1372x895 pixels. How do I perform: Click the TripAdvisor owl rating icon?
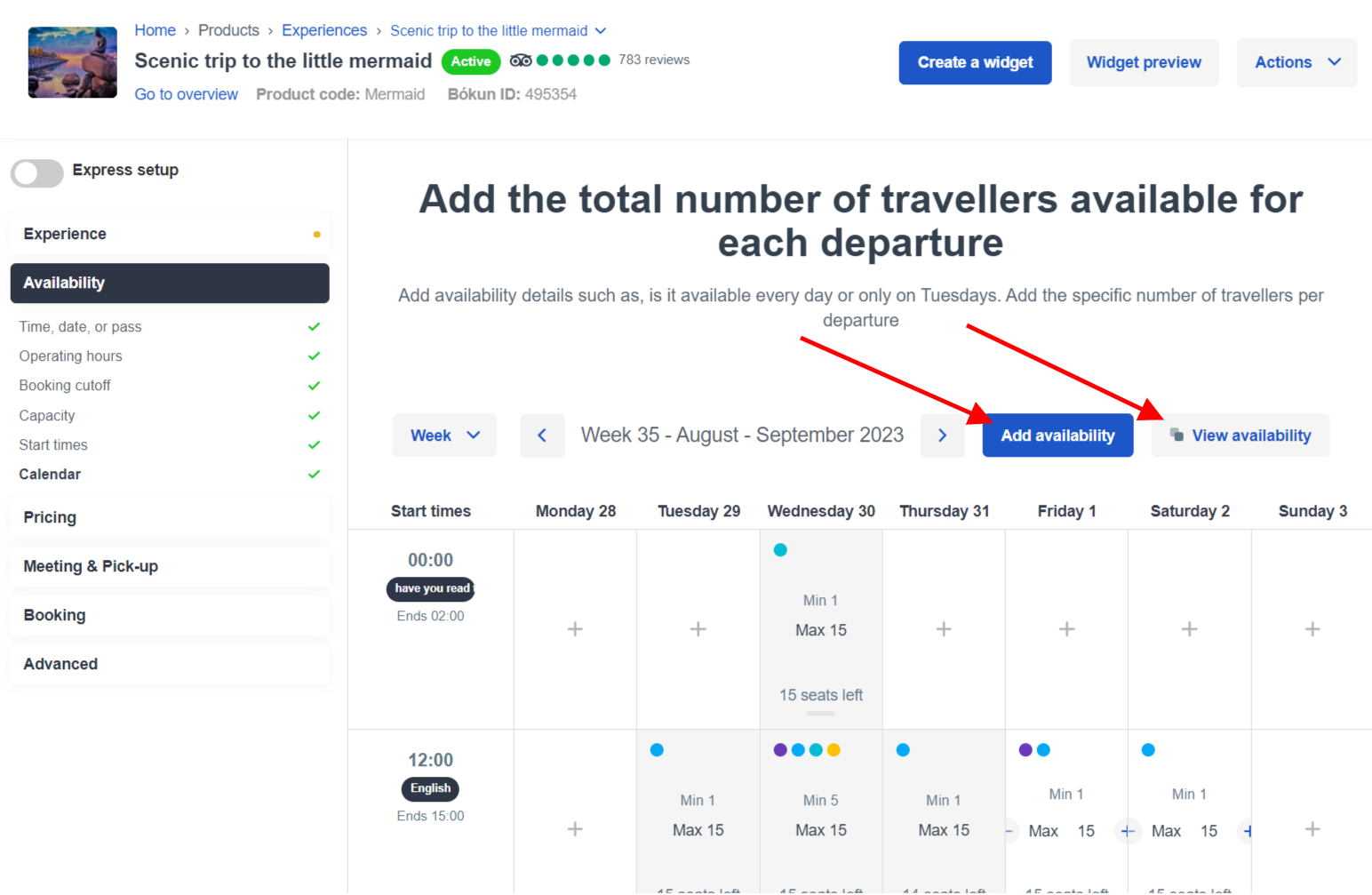coord(521,60)
